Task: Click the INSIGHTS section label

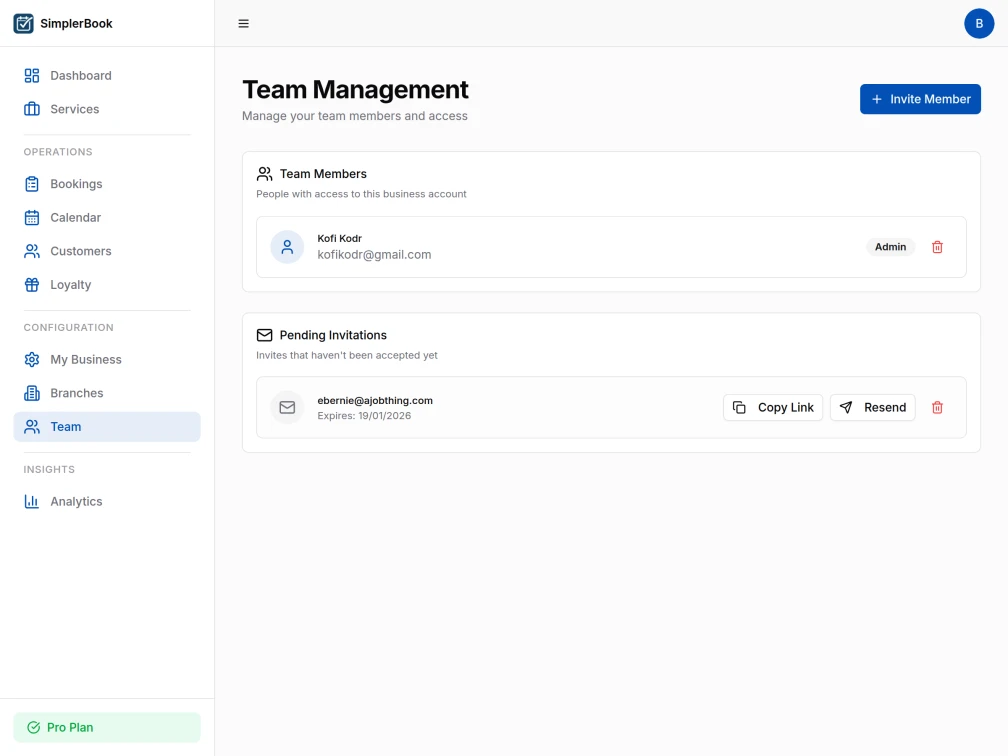Action: [x=50, y=470]
